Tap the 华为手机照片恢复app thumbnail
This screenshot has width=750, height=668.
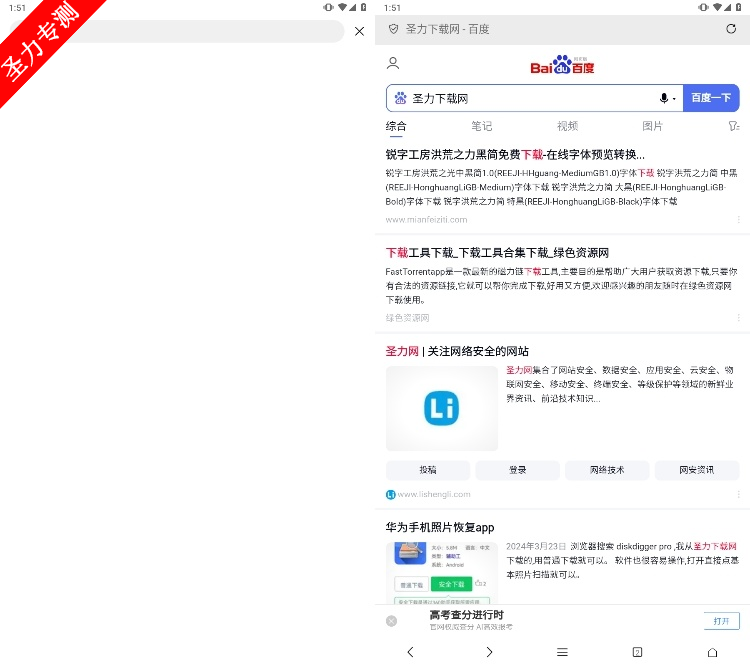tap(441, 573)
